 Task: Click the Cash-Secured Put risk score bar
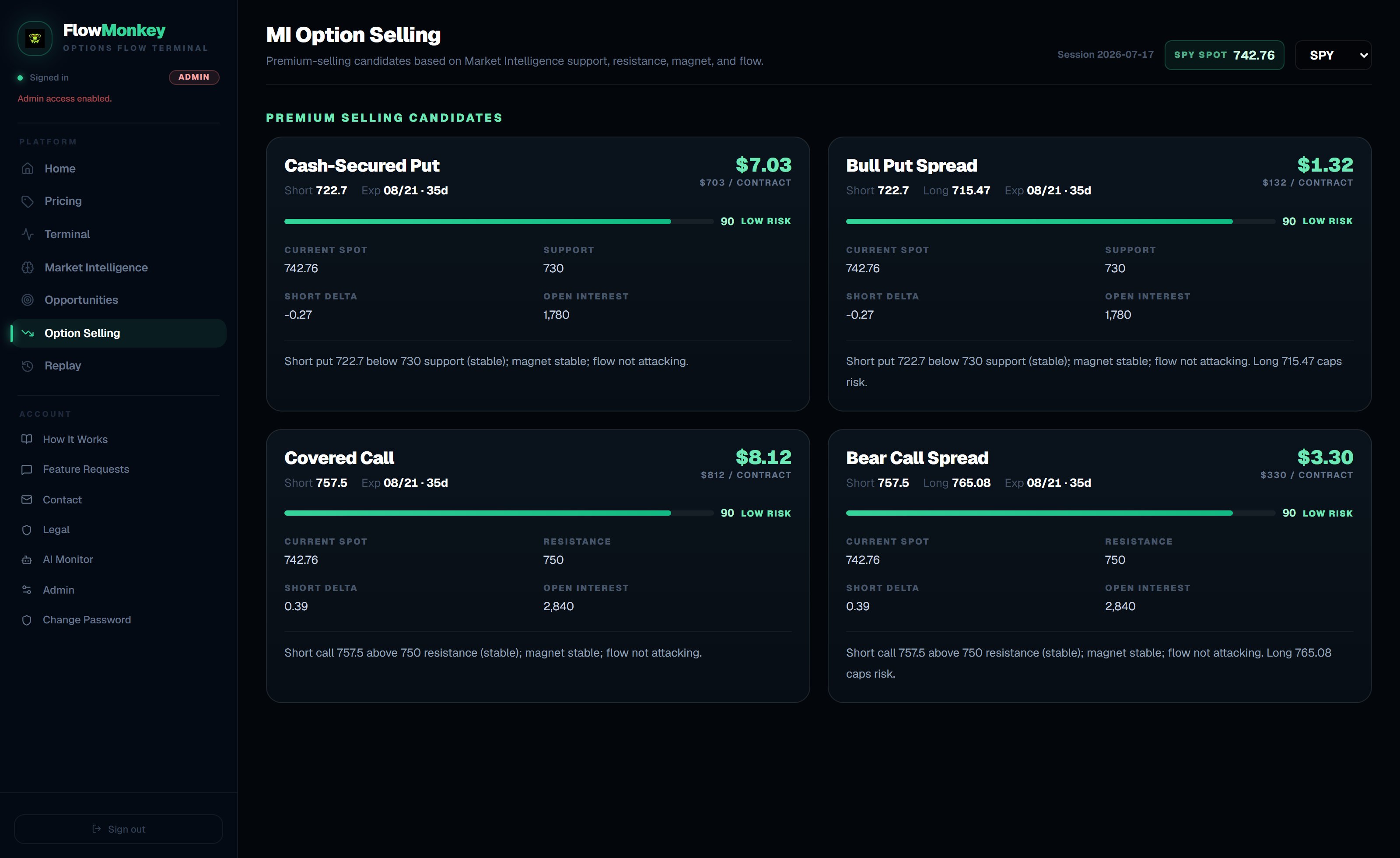point(499,221)
